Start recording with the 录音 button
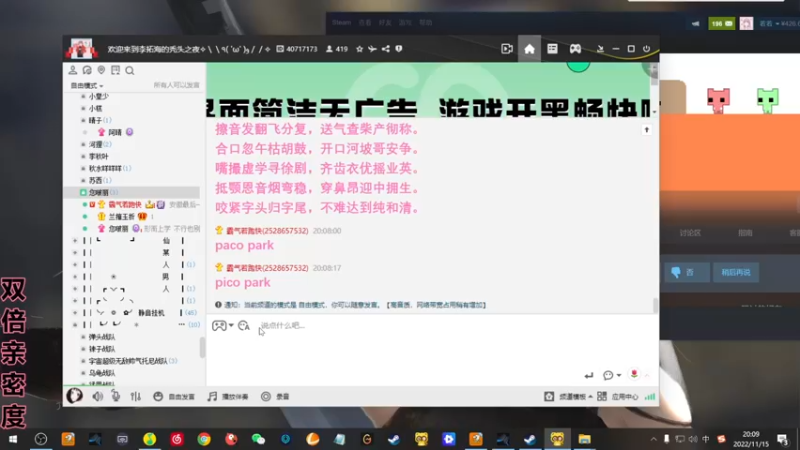Screen dimensions: 800x450 tap(275, 396)
